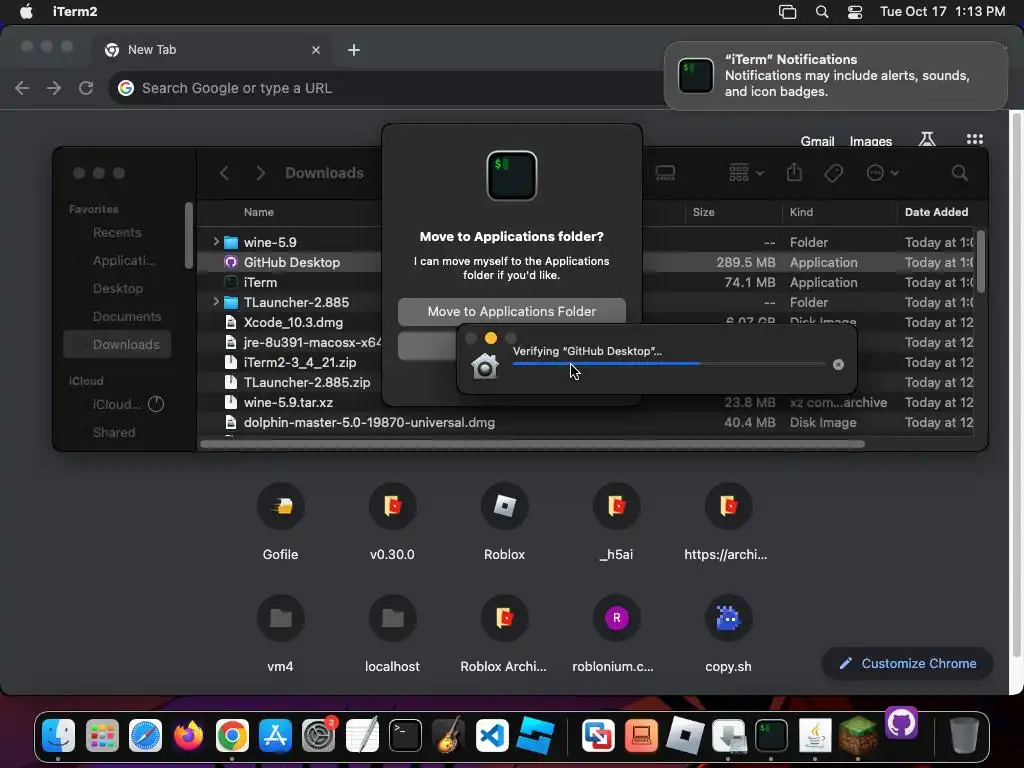The height and width of the screenshot is (768, 1024).
Task: Select the wine-5.9.tar.xz file
Action: [288, 402]
